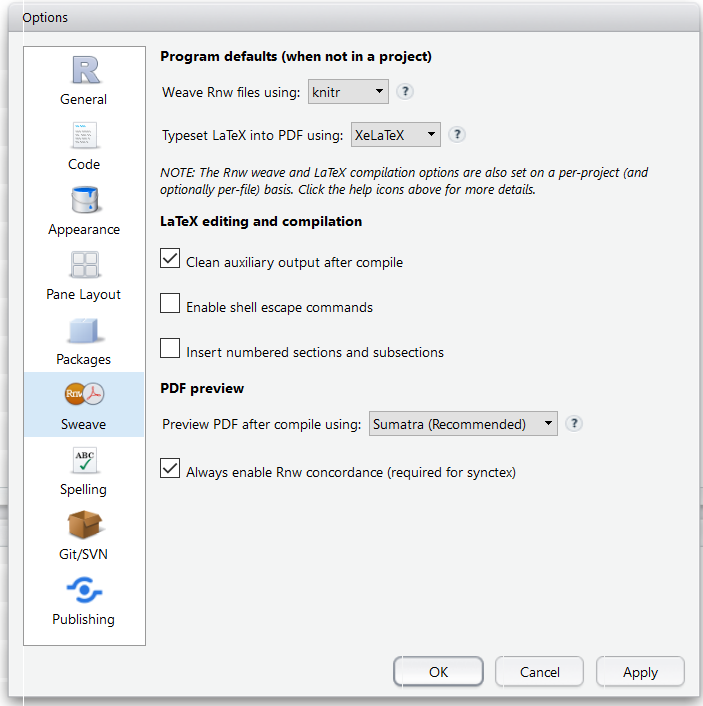Open the General options icon
Viewport: 703px width, 706px height.
tap(85, 70)
